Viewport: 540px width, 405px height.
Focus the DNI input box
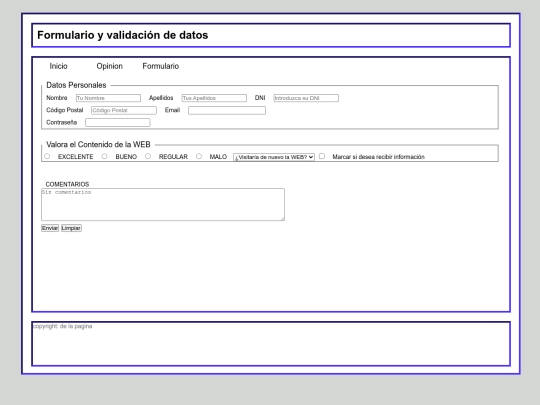tap(306, 98)
